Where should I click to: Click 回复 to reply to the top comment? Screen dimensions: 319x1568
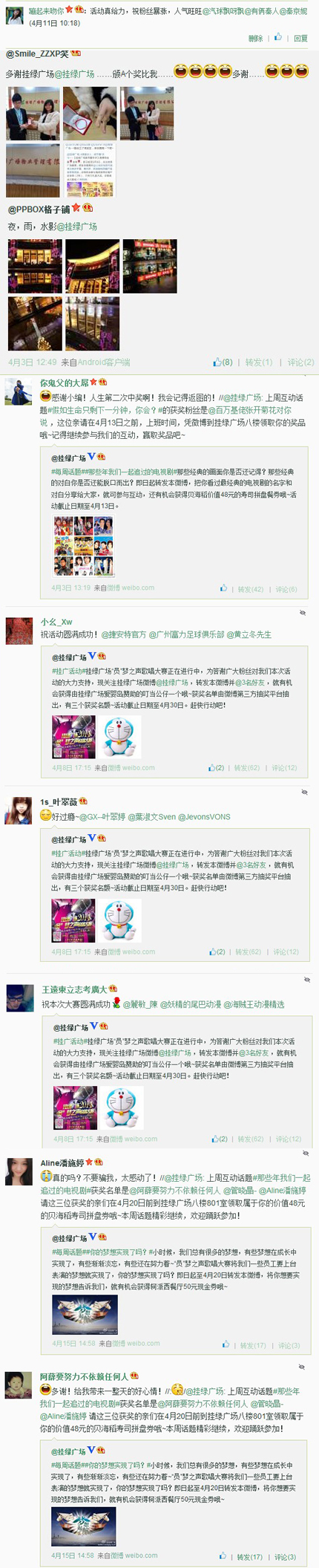click(300, 38)
